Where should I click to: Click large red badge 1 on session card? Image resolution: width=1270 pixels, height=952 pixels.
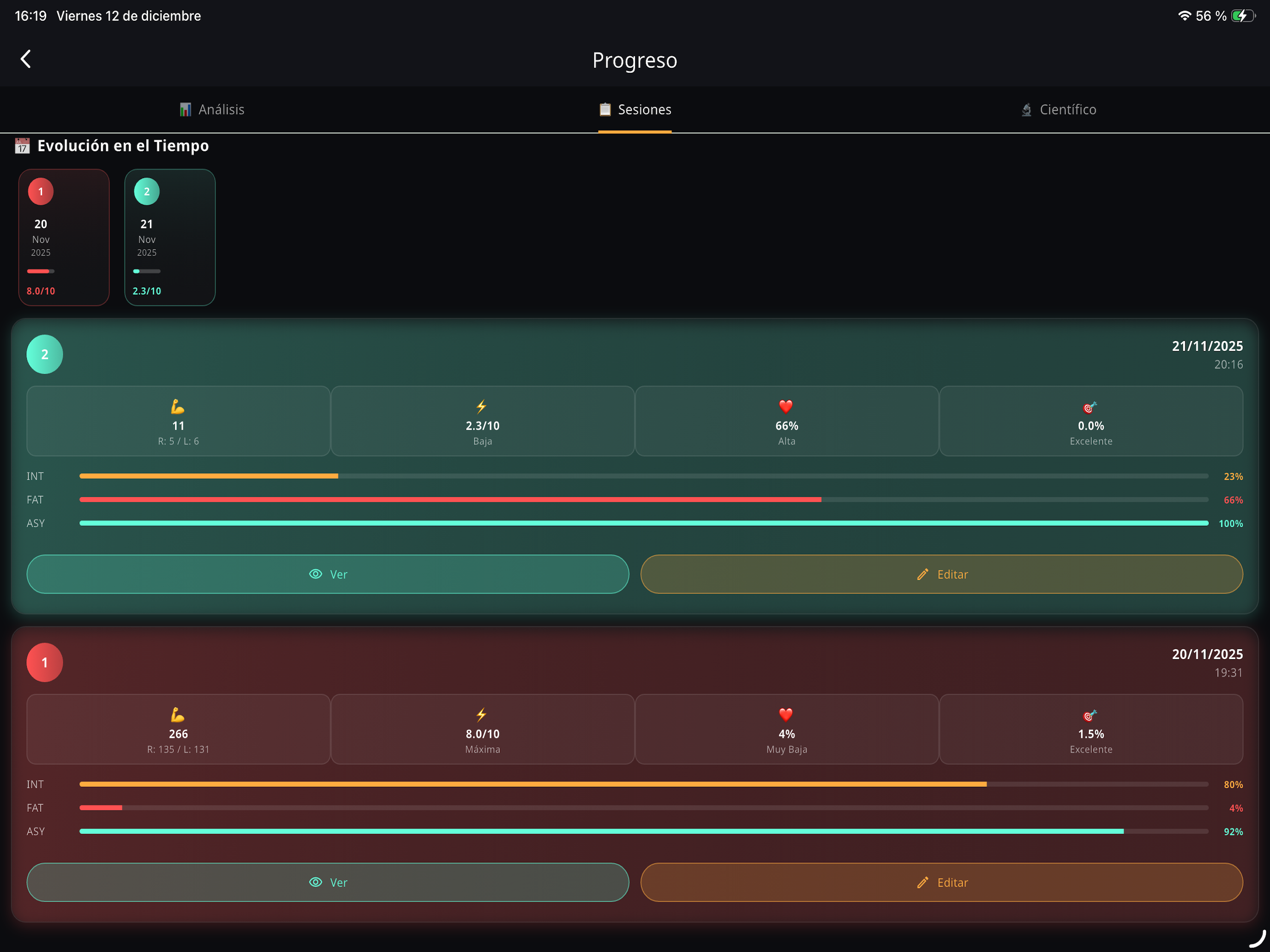[x=45, y=663]
